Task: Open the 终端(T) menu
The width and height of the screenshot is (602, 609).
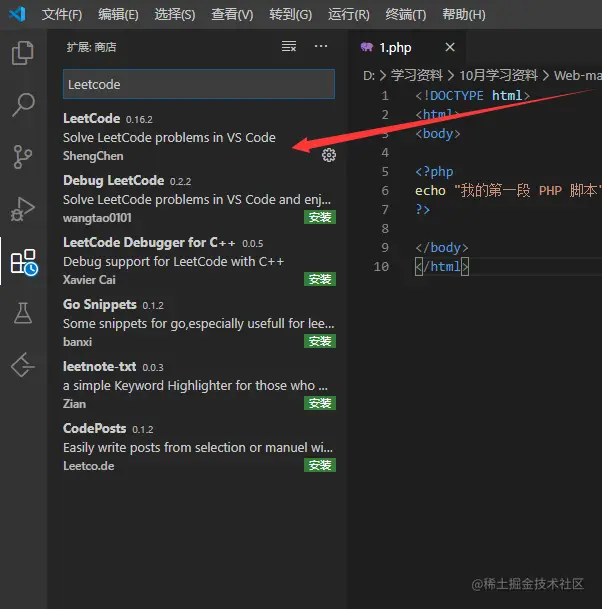Action: (405, 15)
